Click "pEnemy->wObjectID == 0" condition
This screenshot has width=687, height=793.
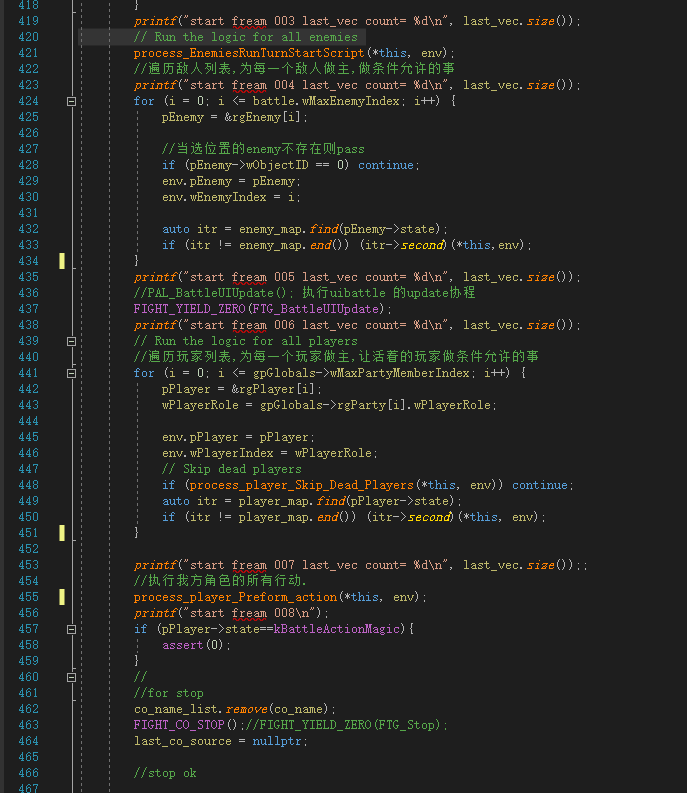click(x=267, y=165)
